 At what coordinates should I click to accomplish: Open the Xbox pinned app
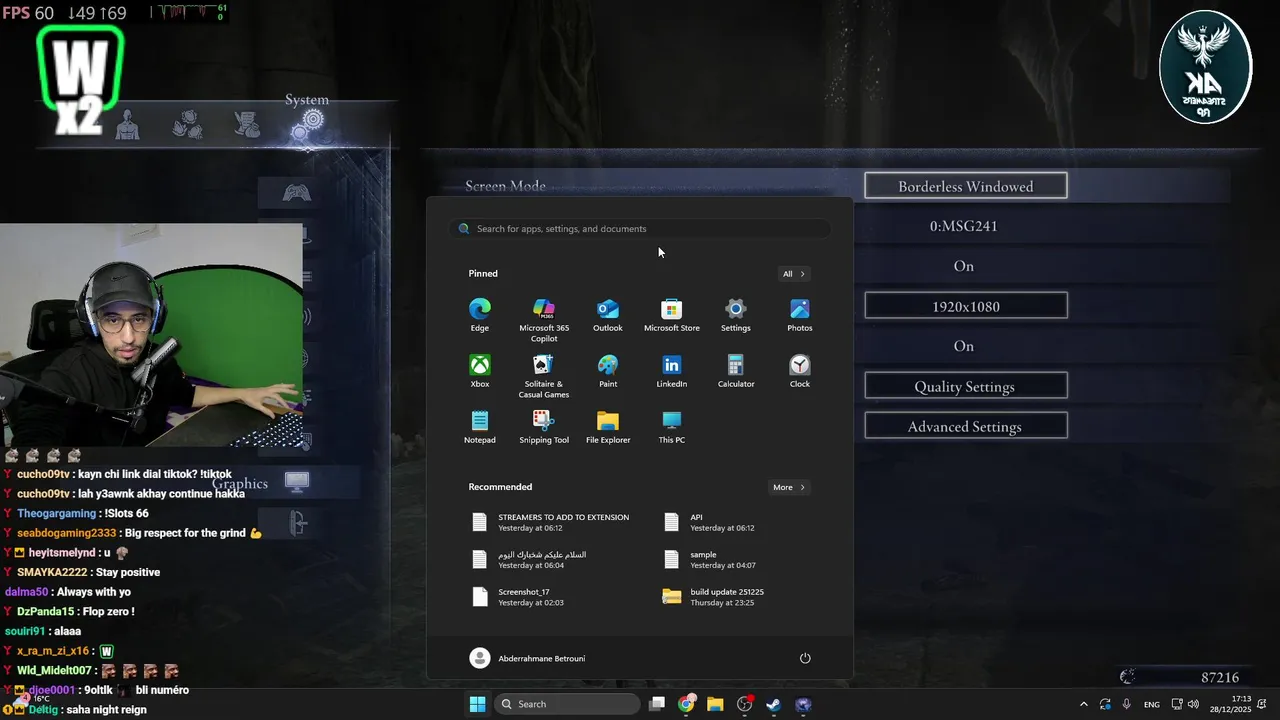[480, 370]
